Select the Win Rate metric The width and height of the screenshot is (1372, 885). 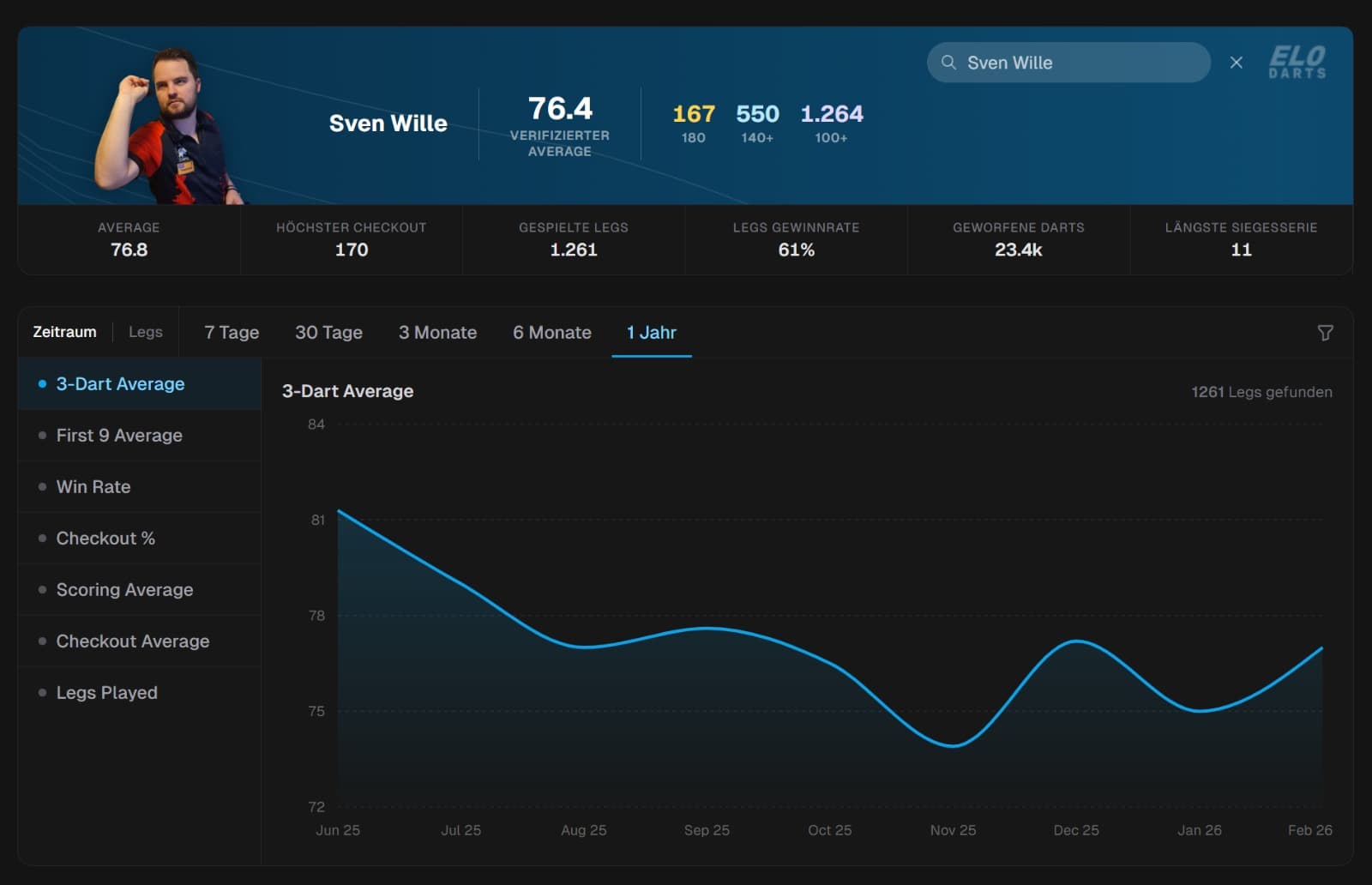click(x=93, y=486)
